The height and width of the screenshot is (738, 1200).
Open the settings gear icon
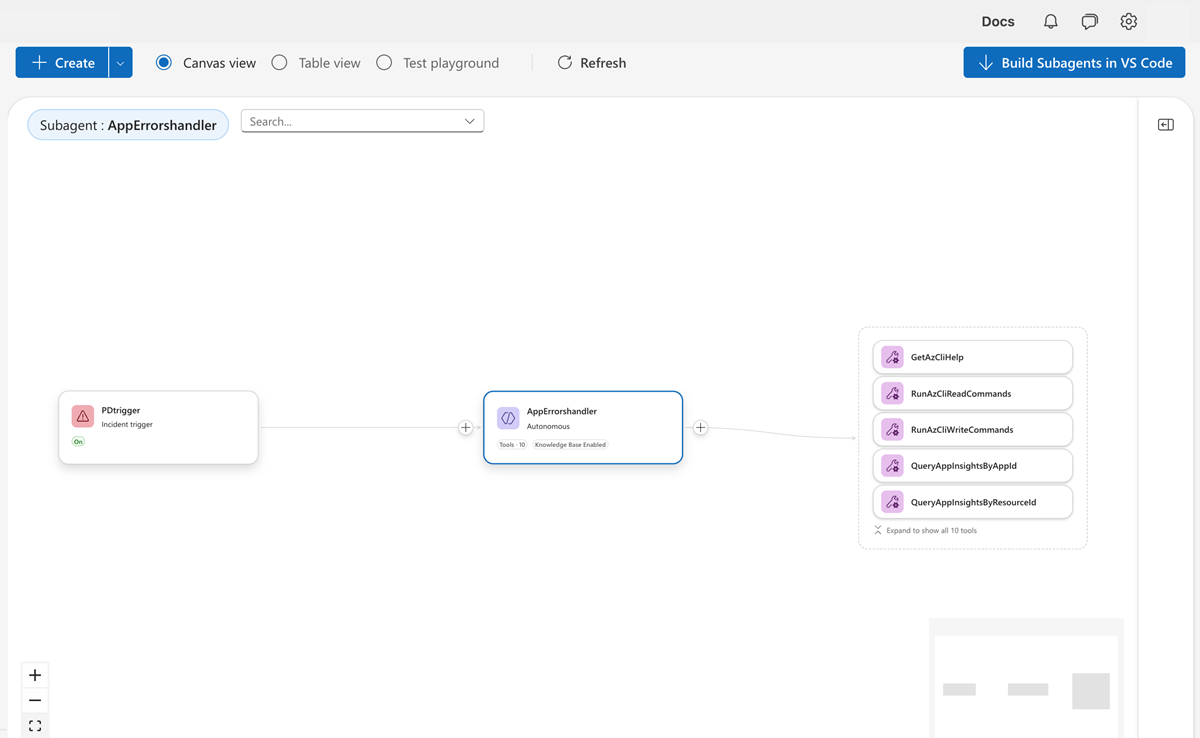[1129, 21]
